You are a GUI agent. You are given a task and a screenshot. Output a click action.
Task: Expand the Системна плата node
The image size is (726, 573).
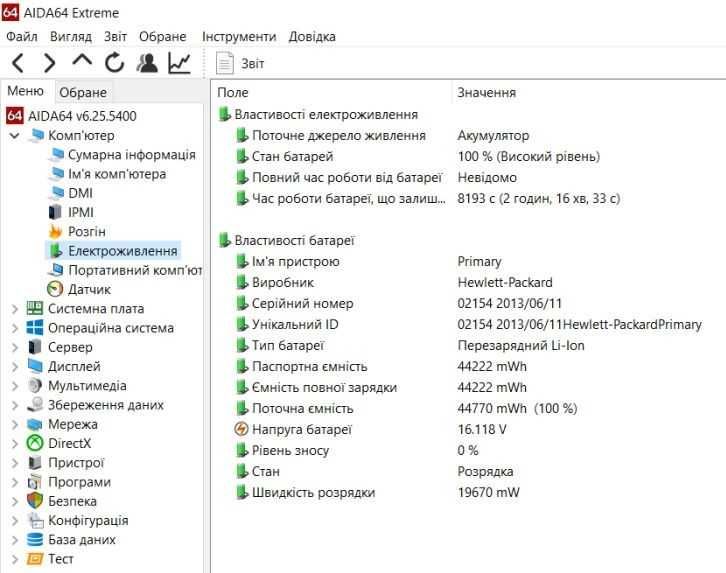tap(14, 309)
